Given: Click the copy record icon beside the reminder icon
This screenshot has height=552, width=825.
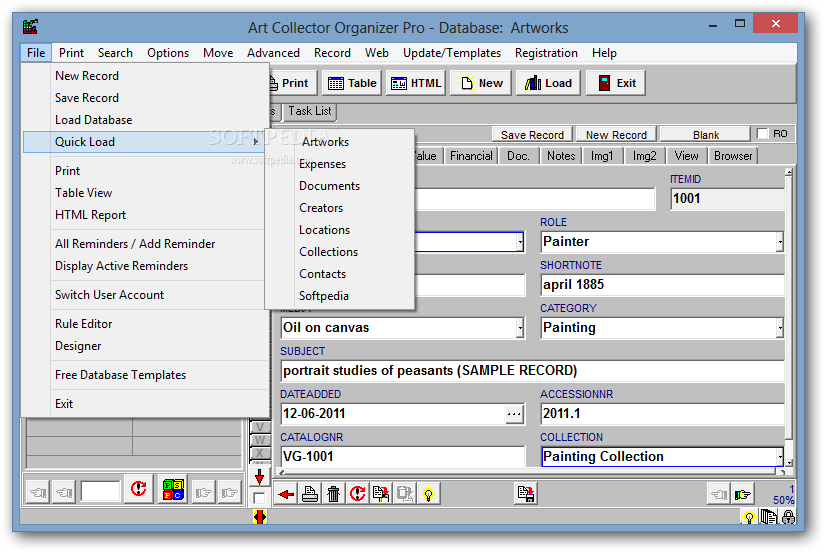Looking at the screenshot, I should [381, 494].
